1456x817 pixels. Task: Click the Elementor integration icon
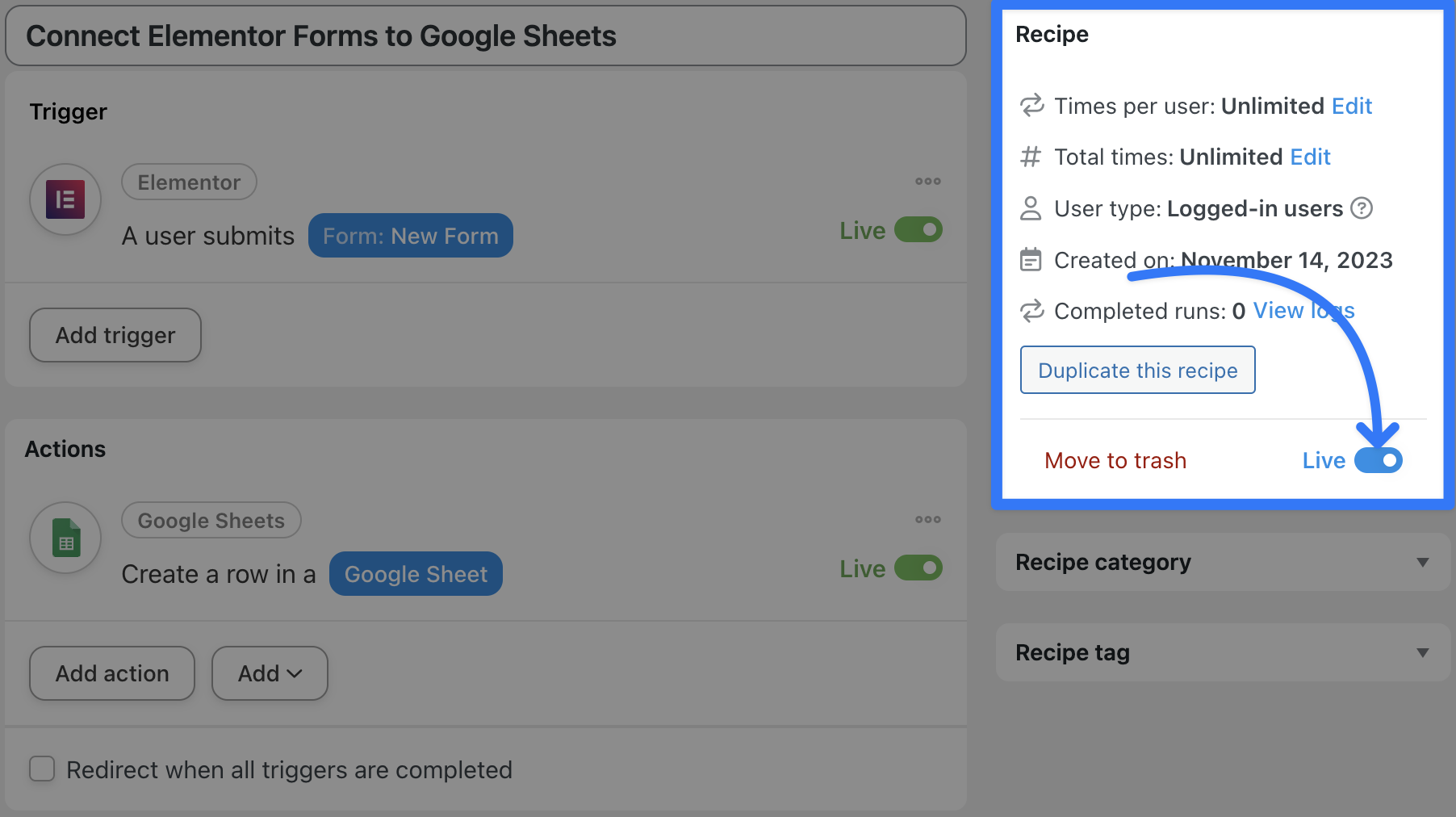(x=65, y=199)
